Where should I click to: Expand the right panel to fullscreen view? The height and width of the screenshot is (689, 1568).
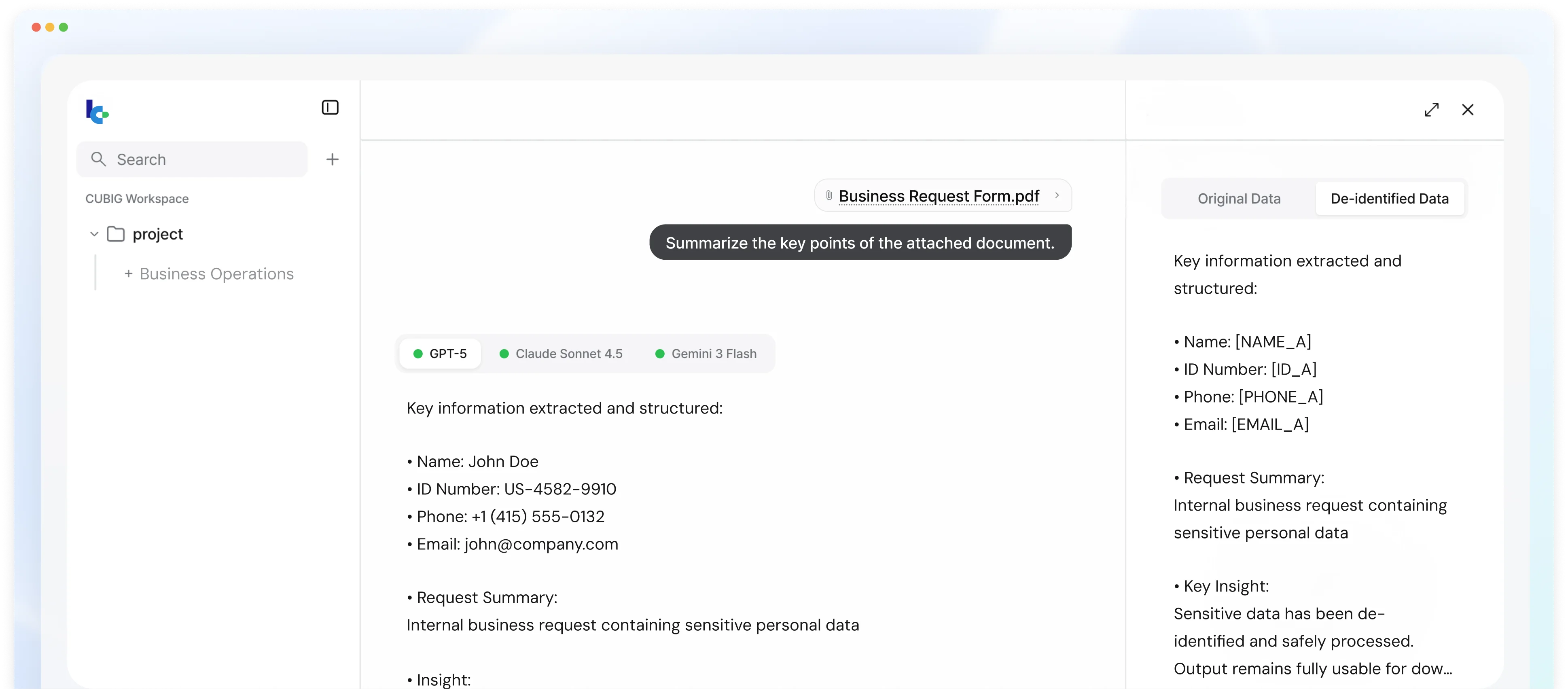1432,110
